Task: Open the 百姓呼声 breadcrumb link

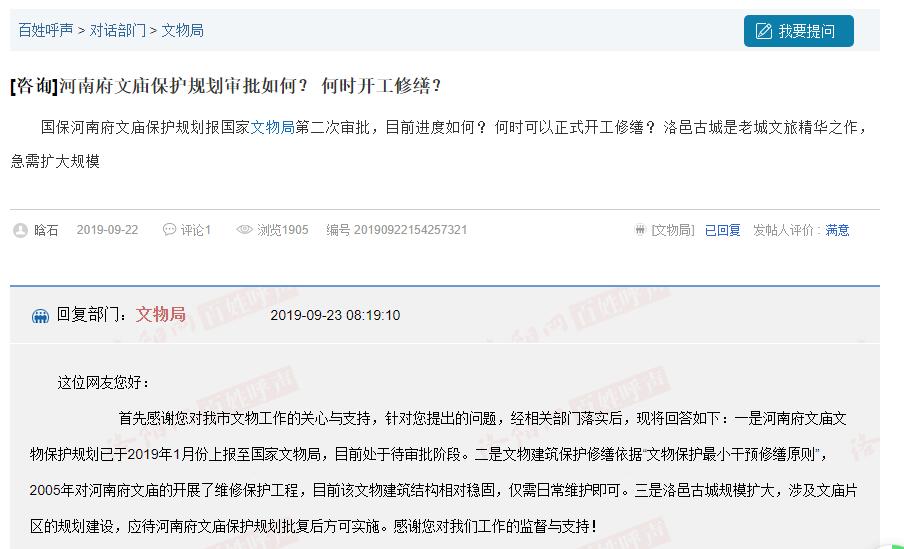Action: [46, 30]
